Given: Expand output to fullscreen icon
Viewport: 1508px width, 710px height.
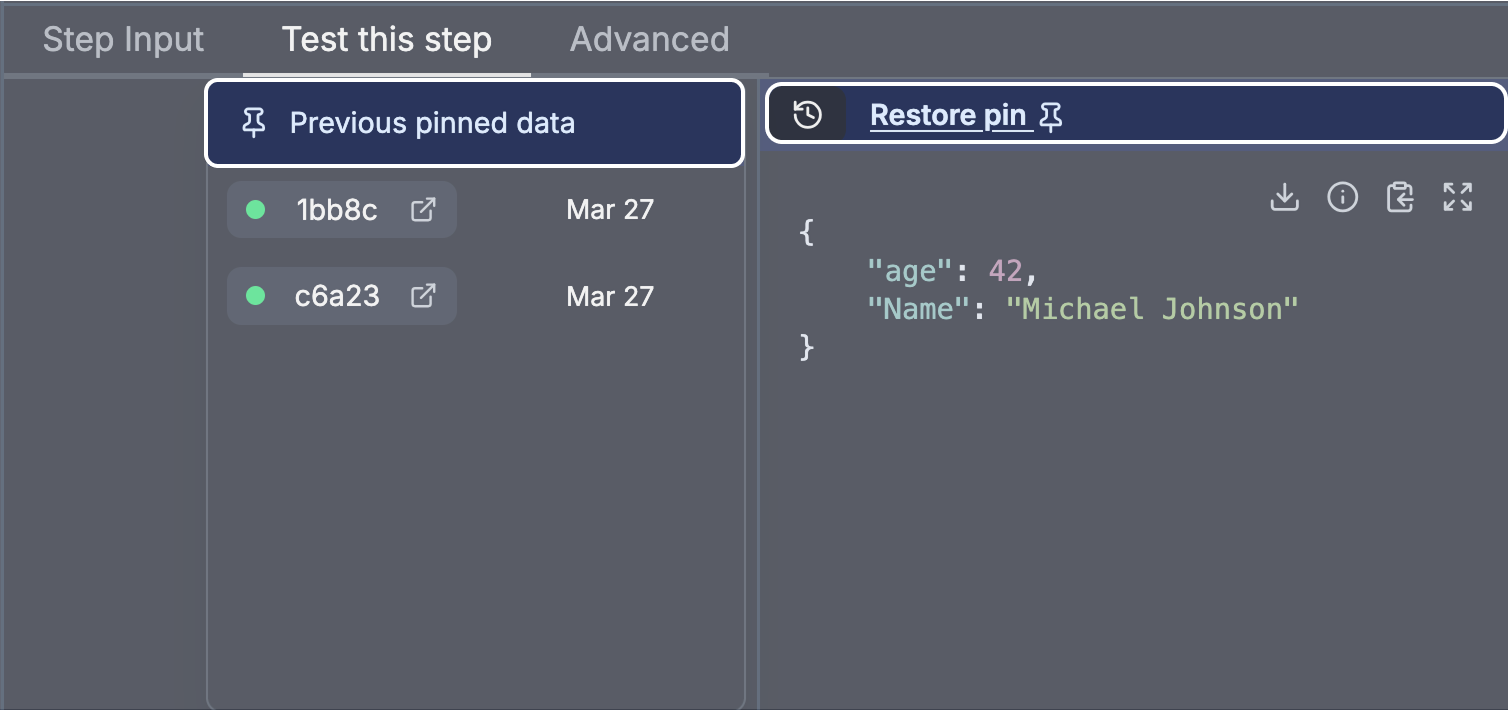Looking at the screenshot, I should pos(1458,198).
